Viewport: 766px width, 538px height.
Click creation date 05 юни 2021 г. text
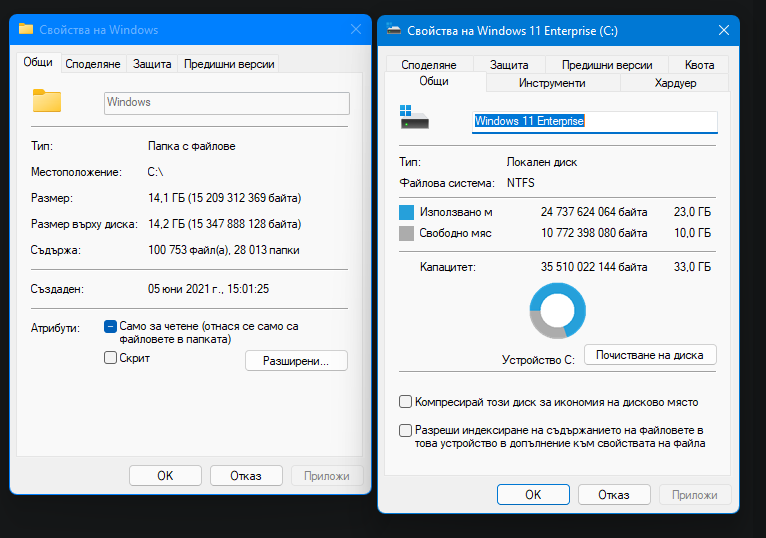tap(209, 289)
